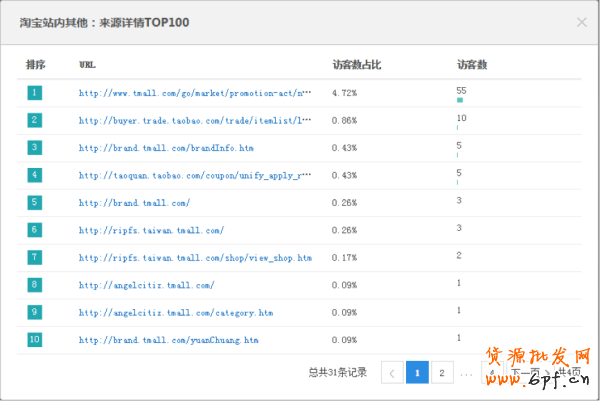The width and height of the screenshot is (600, 401).
Task: Open the angelcitiz.tmall.com/category.htm link
Action: [176, 313]
